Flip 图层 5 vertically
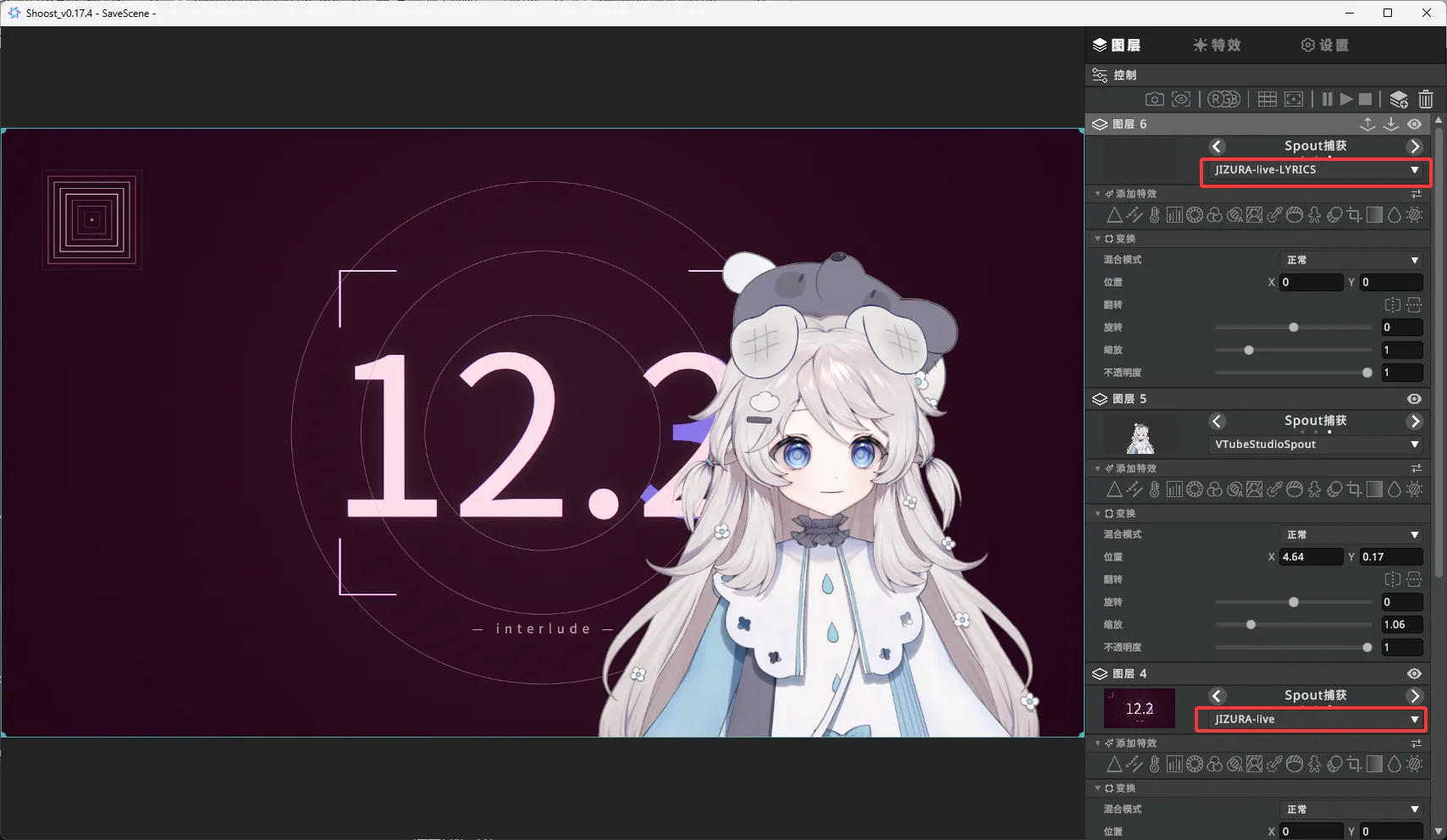Viewport: 1447px width, 840px height. (x=1414, y=579)
